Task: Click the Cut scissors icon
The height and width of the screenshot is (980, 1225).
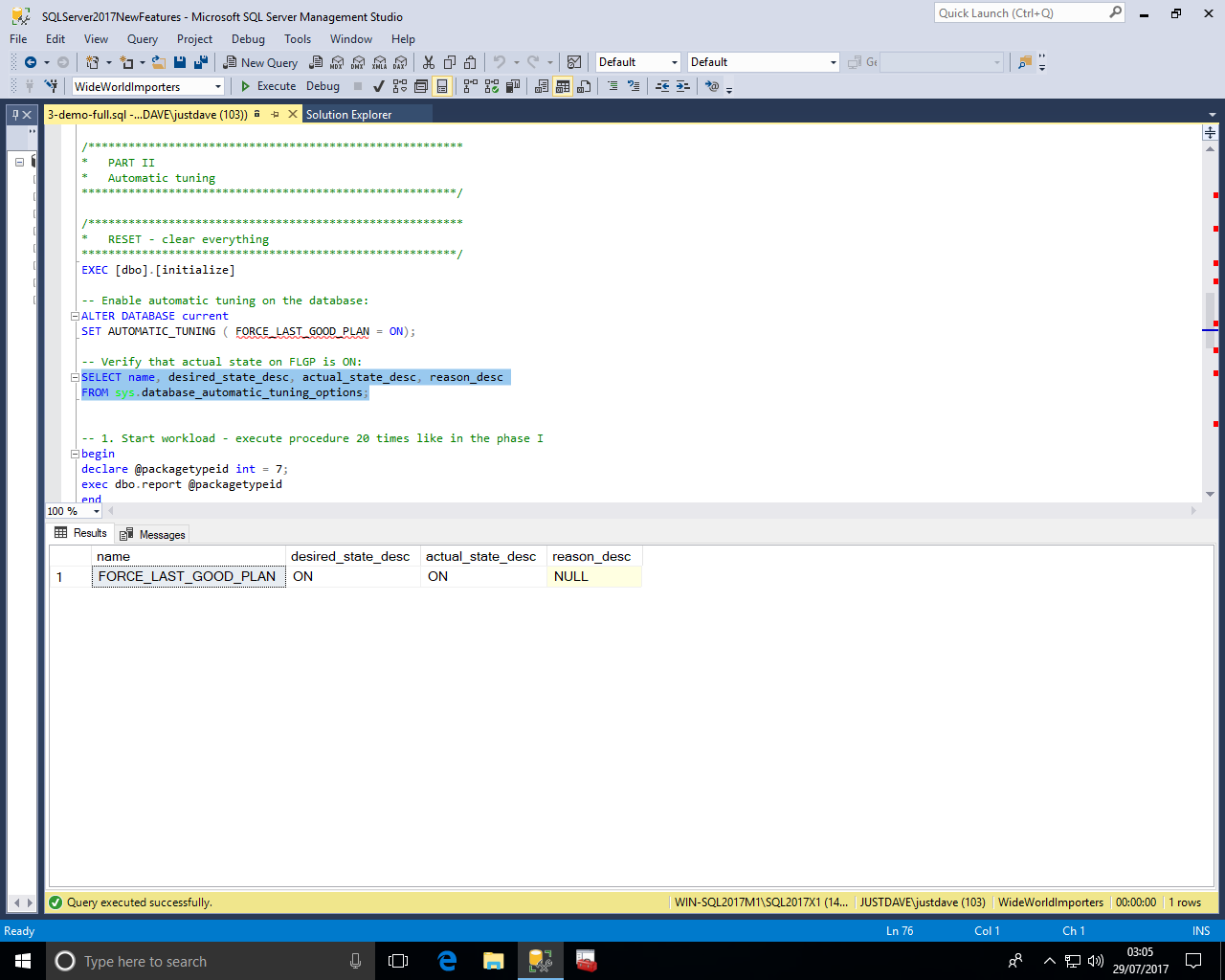Action: coord(429,62)
